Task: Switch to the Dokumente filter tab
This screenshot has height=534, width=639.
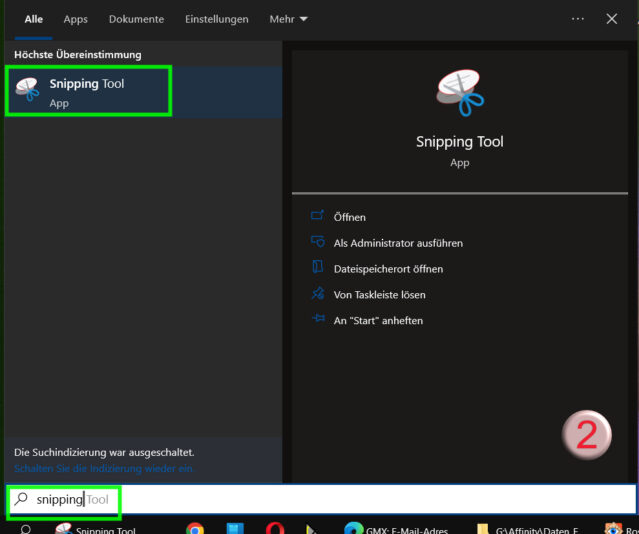Action: pos(137,19)
